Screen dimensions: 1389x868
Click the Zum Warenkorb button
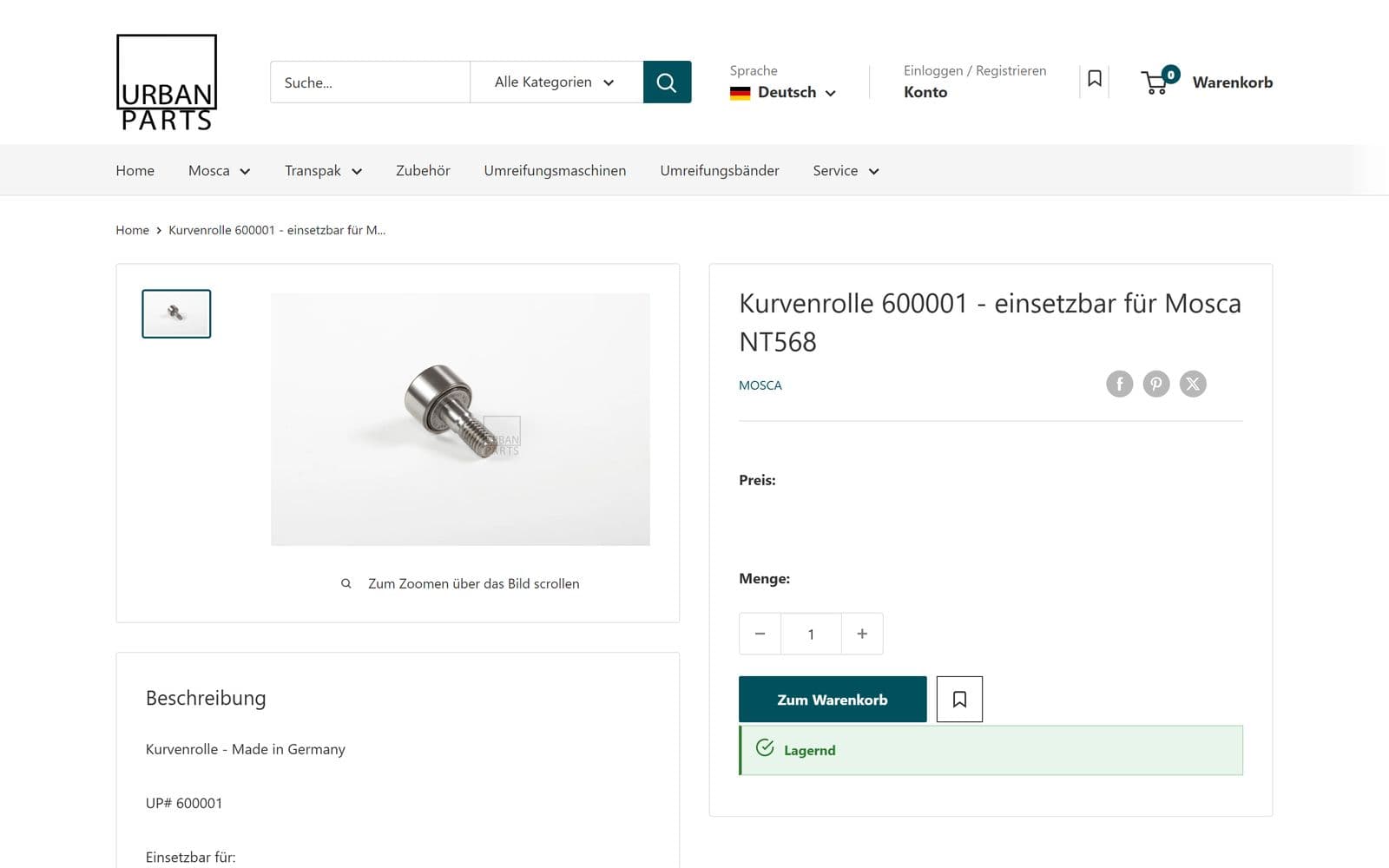(x=833, y=699)
